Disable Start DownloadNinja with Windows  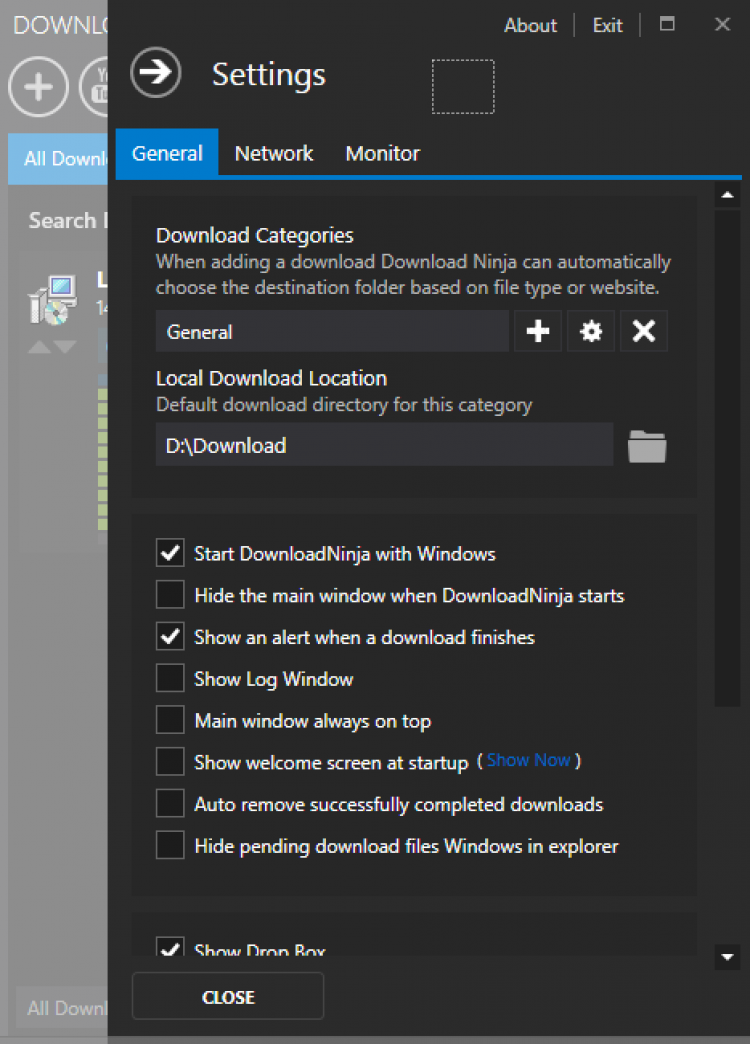170,553
